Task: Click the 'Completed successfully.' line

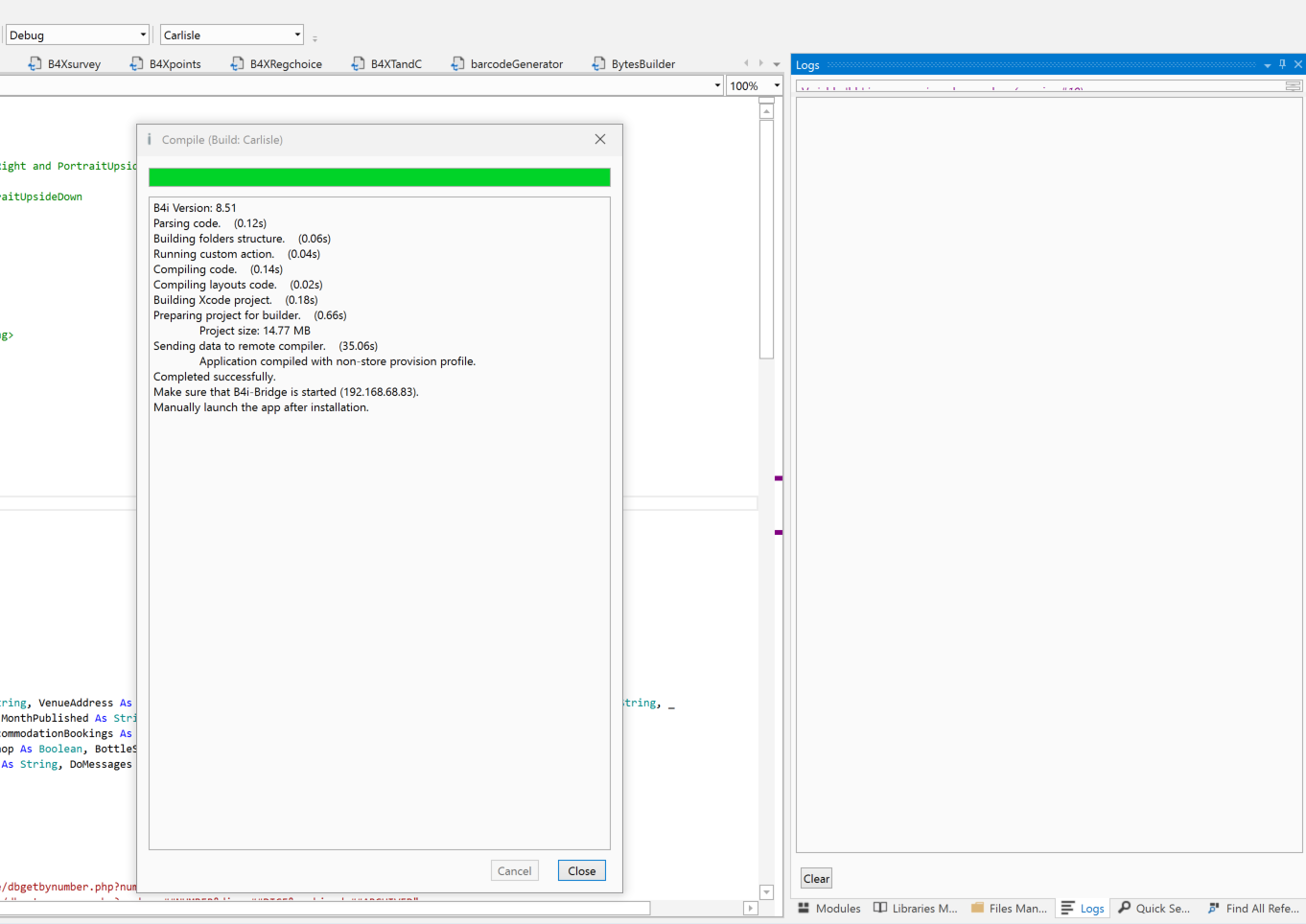Action: [215, 377]
